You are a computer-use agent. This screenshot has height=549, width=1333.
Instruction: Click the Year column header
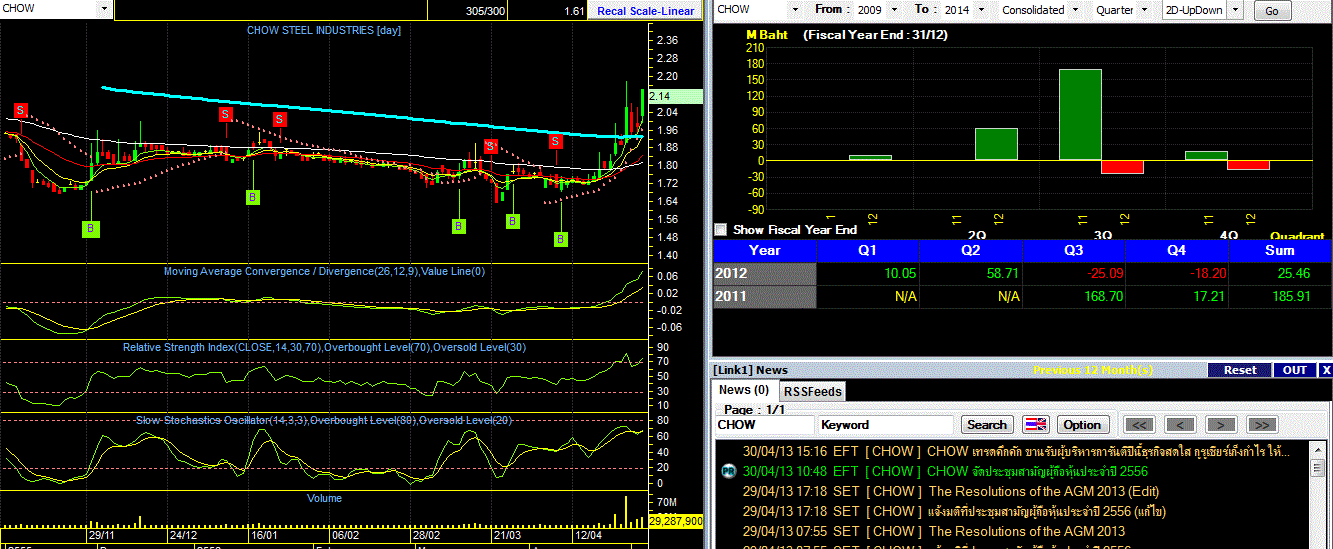click(765, 250)
